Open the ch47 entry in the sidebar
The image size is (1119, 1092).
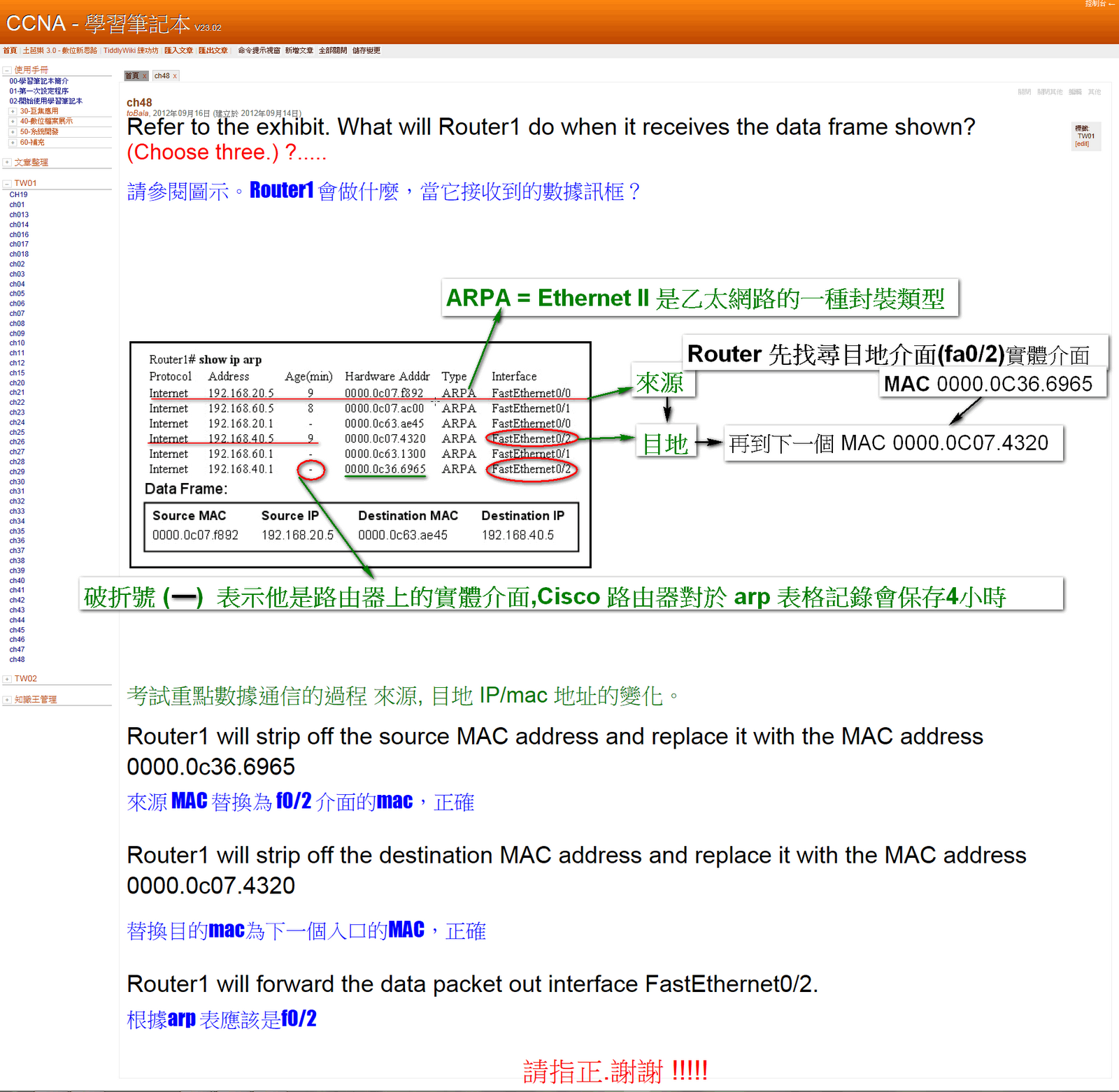pyautogui.click(x=17, y=650)
